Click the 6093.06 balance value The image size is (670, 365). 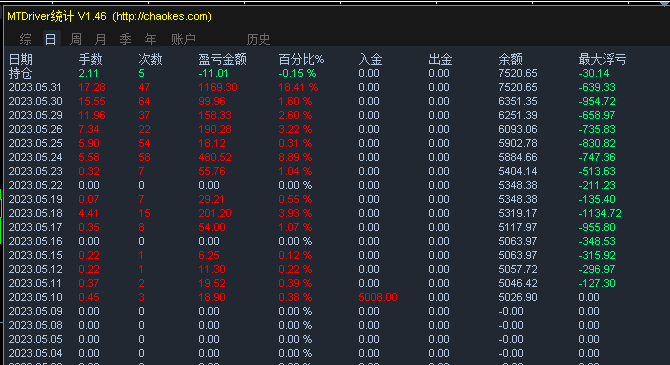coord(518,130)
